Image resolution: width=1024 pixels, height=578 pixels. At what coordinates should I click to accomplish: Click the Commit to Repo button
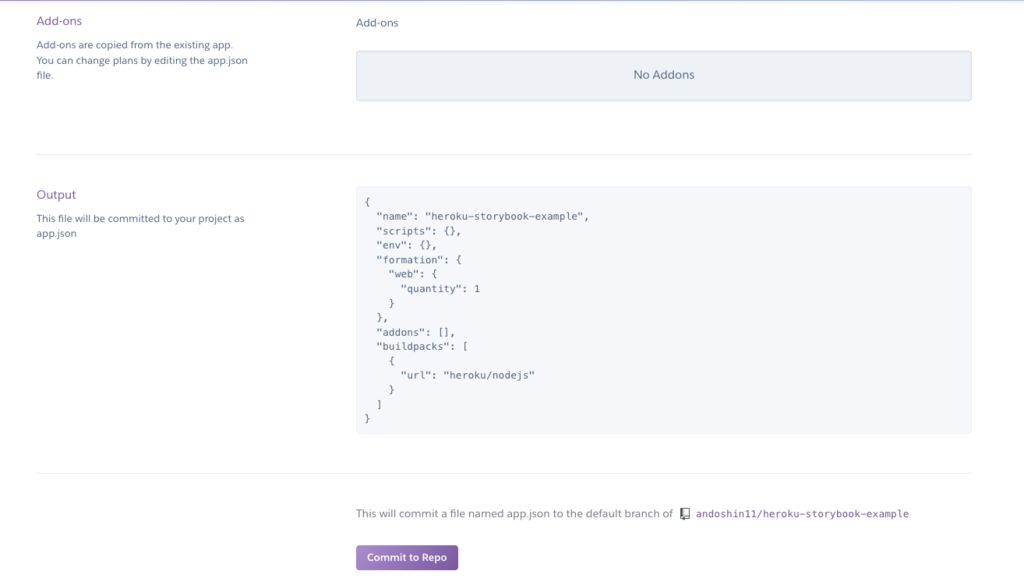[407, 557]
